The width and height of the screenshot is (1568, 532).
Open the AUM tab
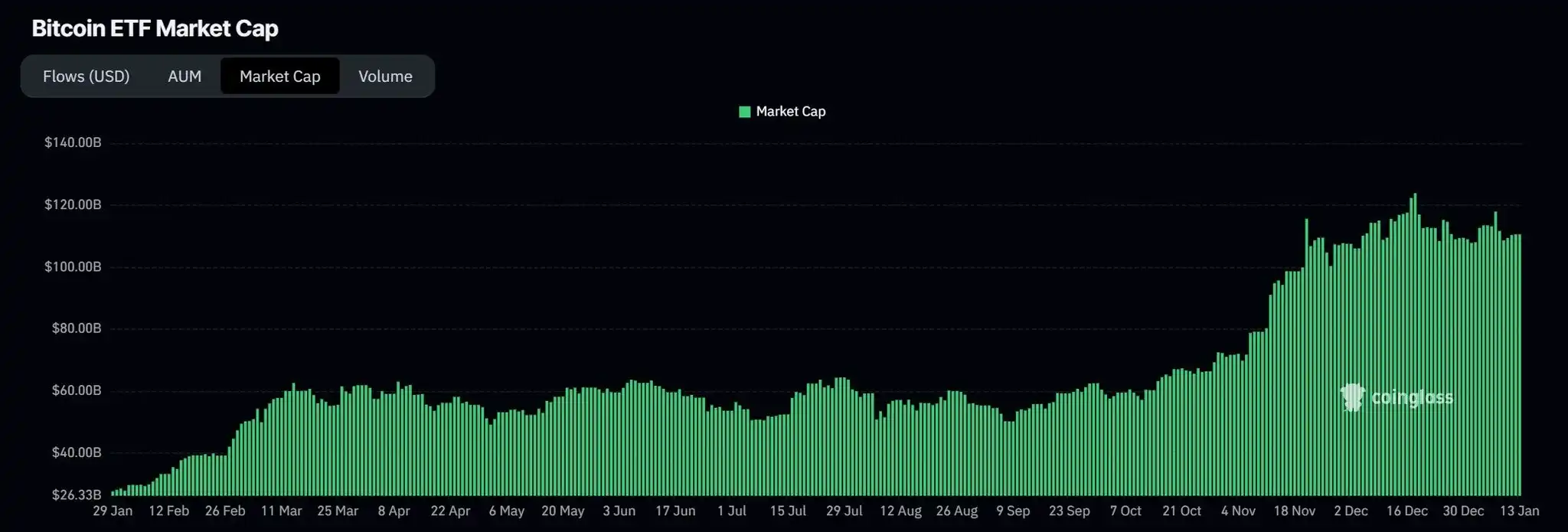185,77
